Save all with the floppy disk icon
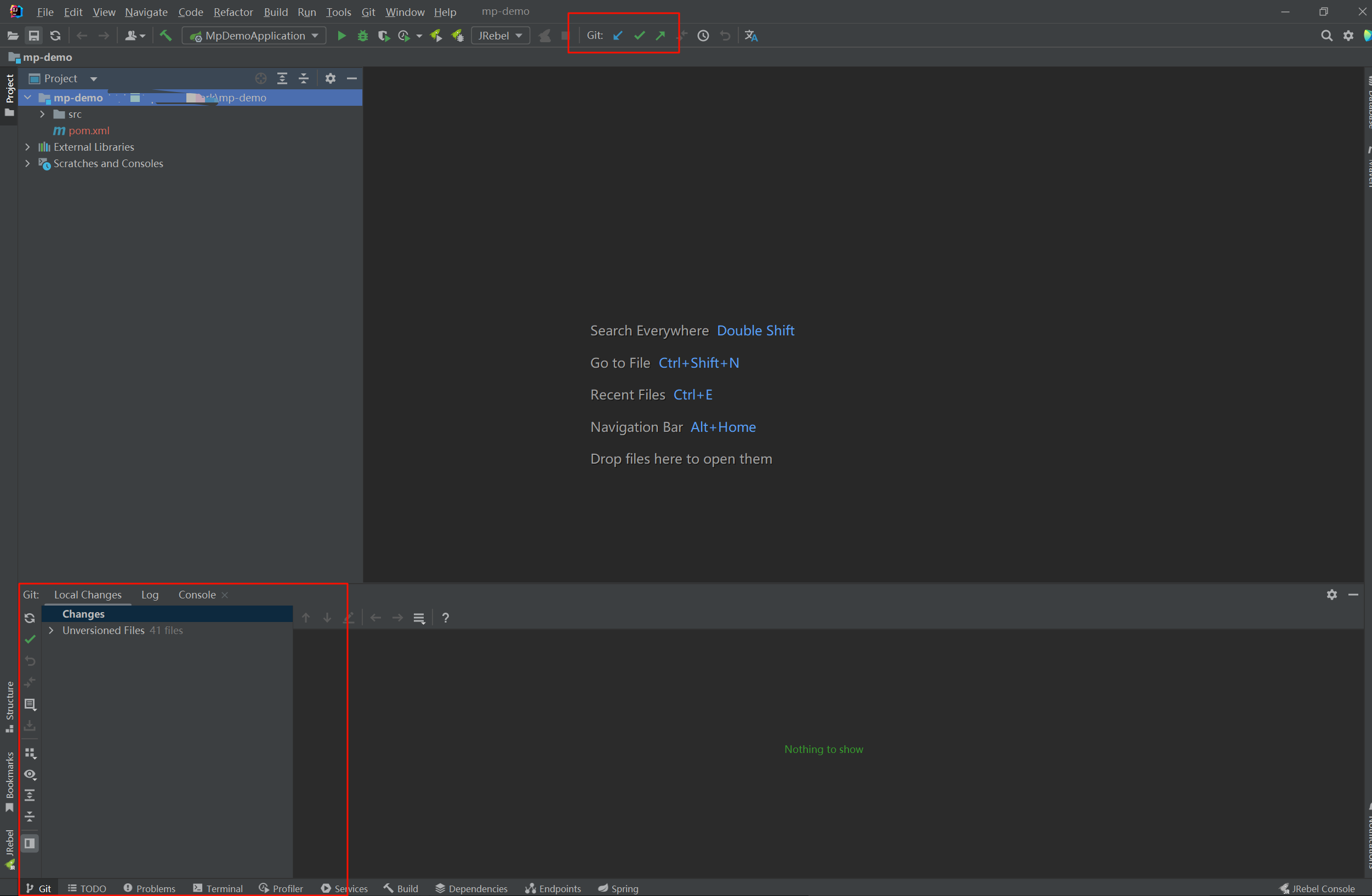The width and height of the screenshot is (1372, 896). [34, 36]
